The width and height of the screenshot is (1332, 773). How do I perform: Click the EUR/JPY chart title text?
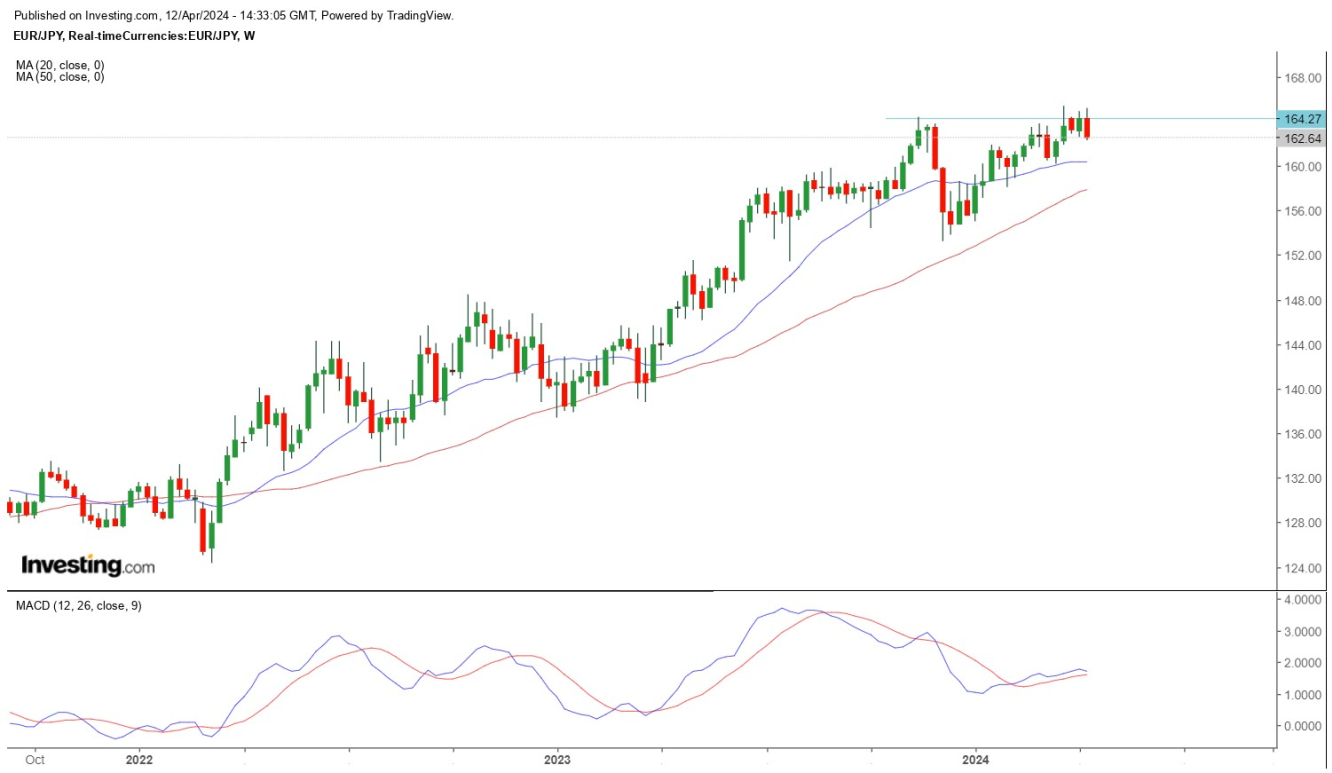point(135,36)
